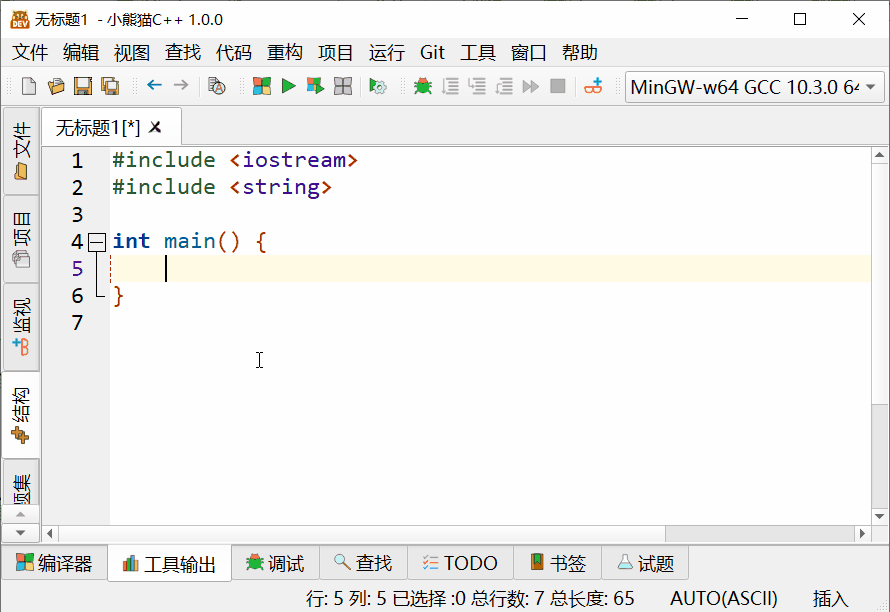Open the 运行 (Run) menu
The width and height of the screenshot is (890, 612).
tap(387, 53)
